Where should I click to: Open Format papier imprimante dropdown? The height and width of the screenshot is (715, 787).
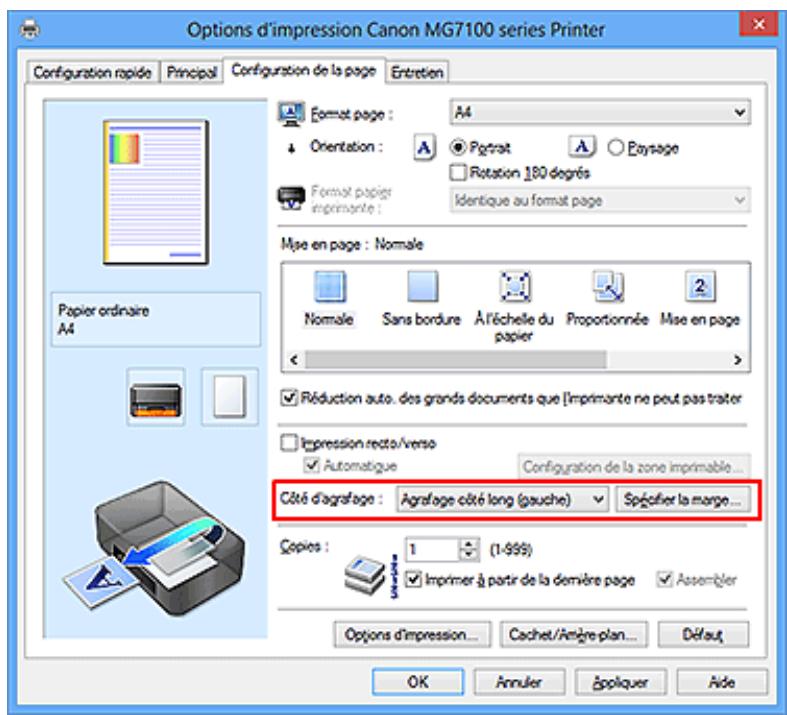[x=600, y=200]
